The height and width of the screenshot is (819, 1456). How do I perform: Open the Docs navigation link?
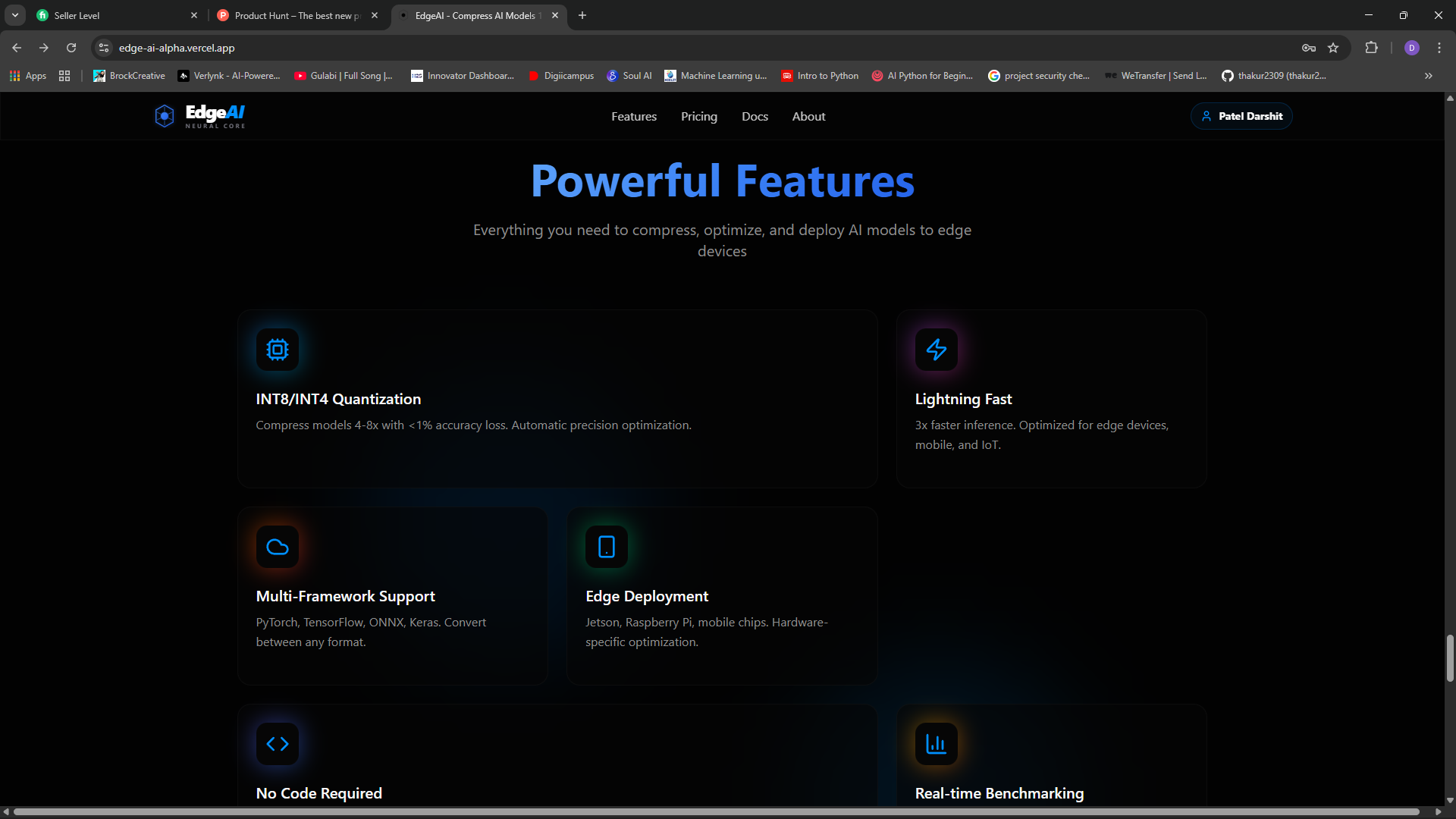[x=755, y=116]
